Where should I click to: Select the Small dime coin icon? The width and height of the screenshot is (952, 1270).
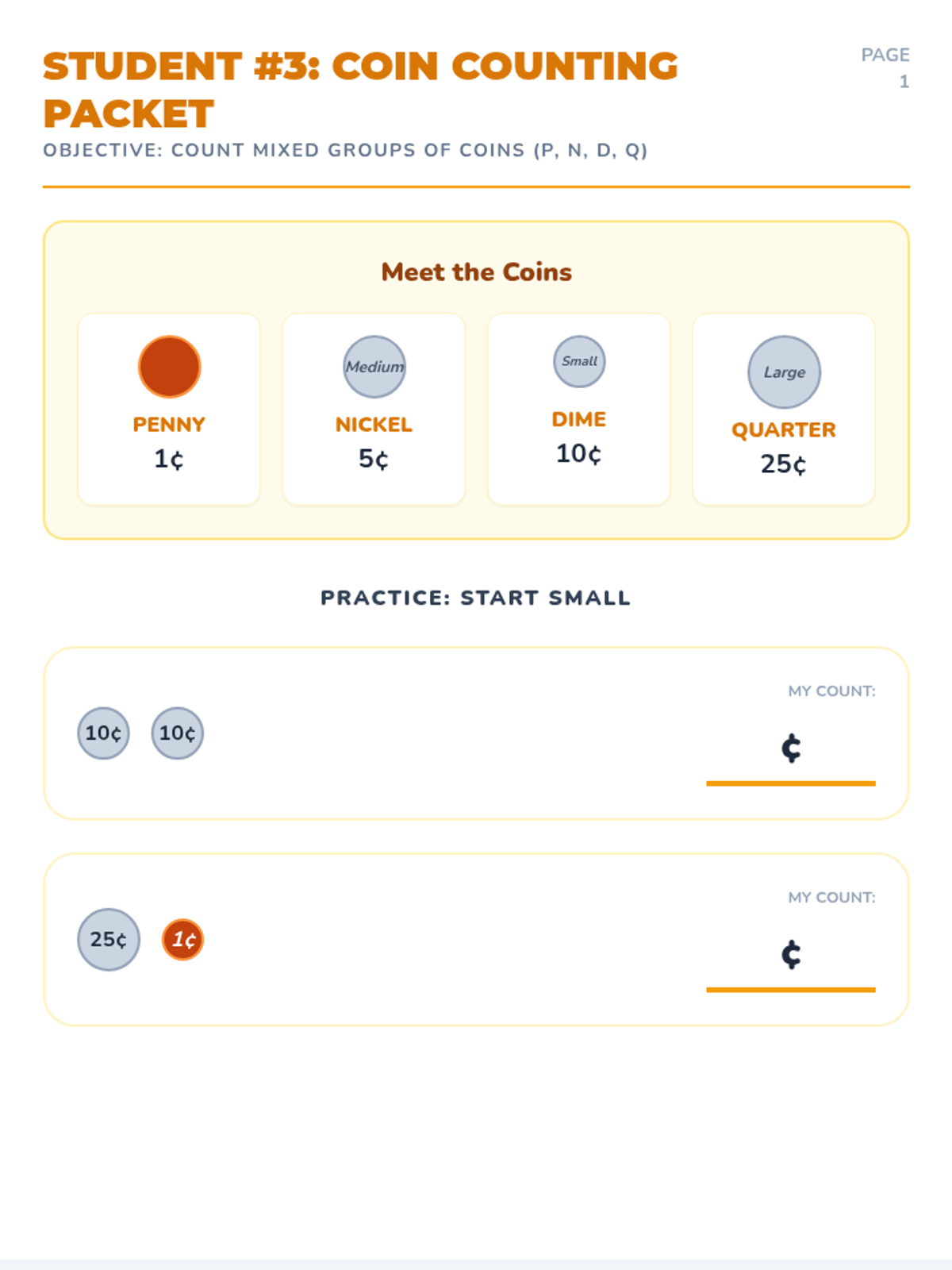tap(579, 361)
